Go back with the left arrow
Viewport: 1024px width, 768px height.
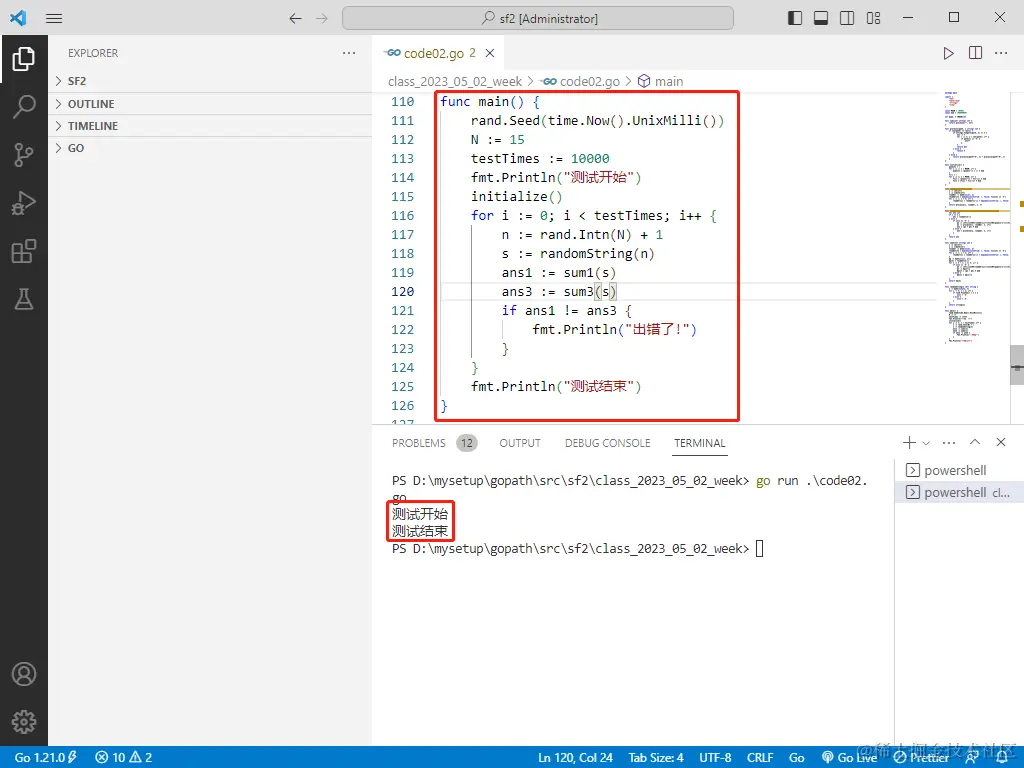[x=295, y=18]
